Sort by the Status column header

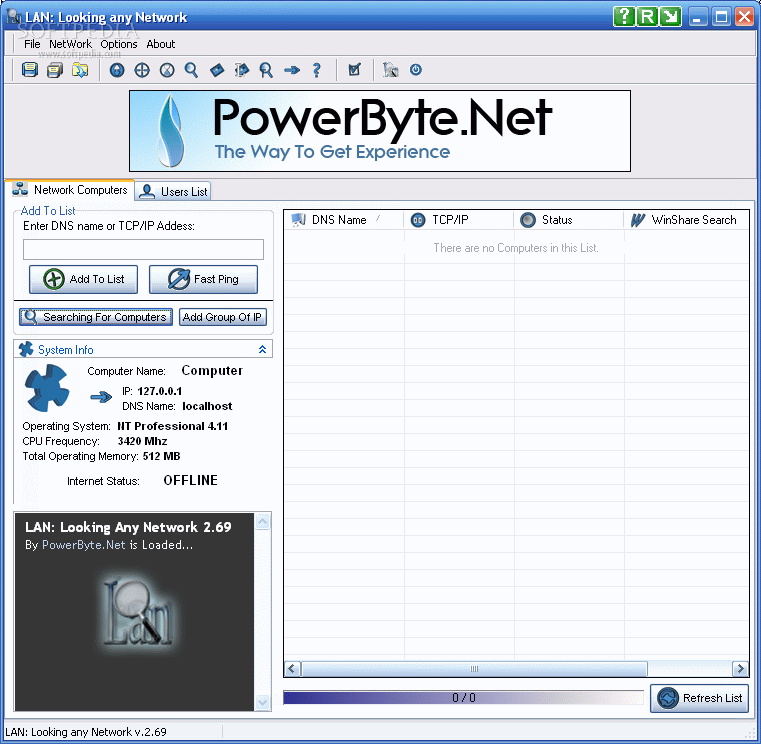(569, 220)
